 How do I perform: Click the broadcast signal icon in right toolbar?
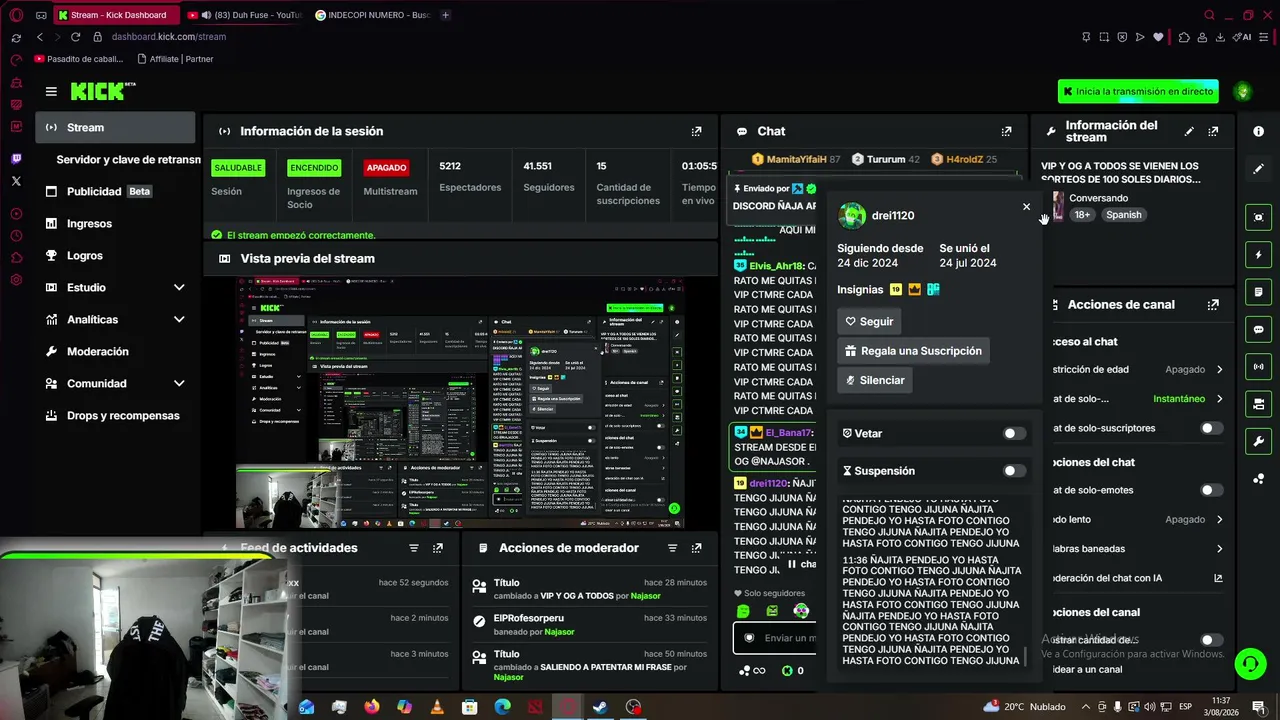click(1258, 367)
